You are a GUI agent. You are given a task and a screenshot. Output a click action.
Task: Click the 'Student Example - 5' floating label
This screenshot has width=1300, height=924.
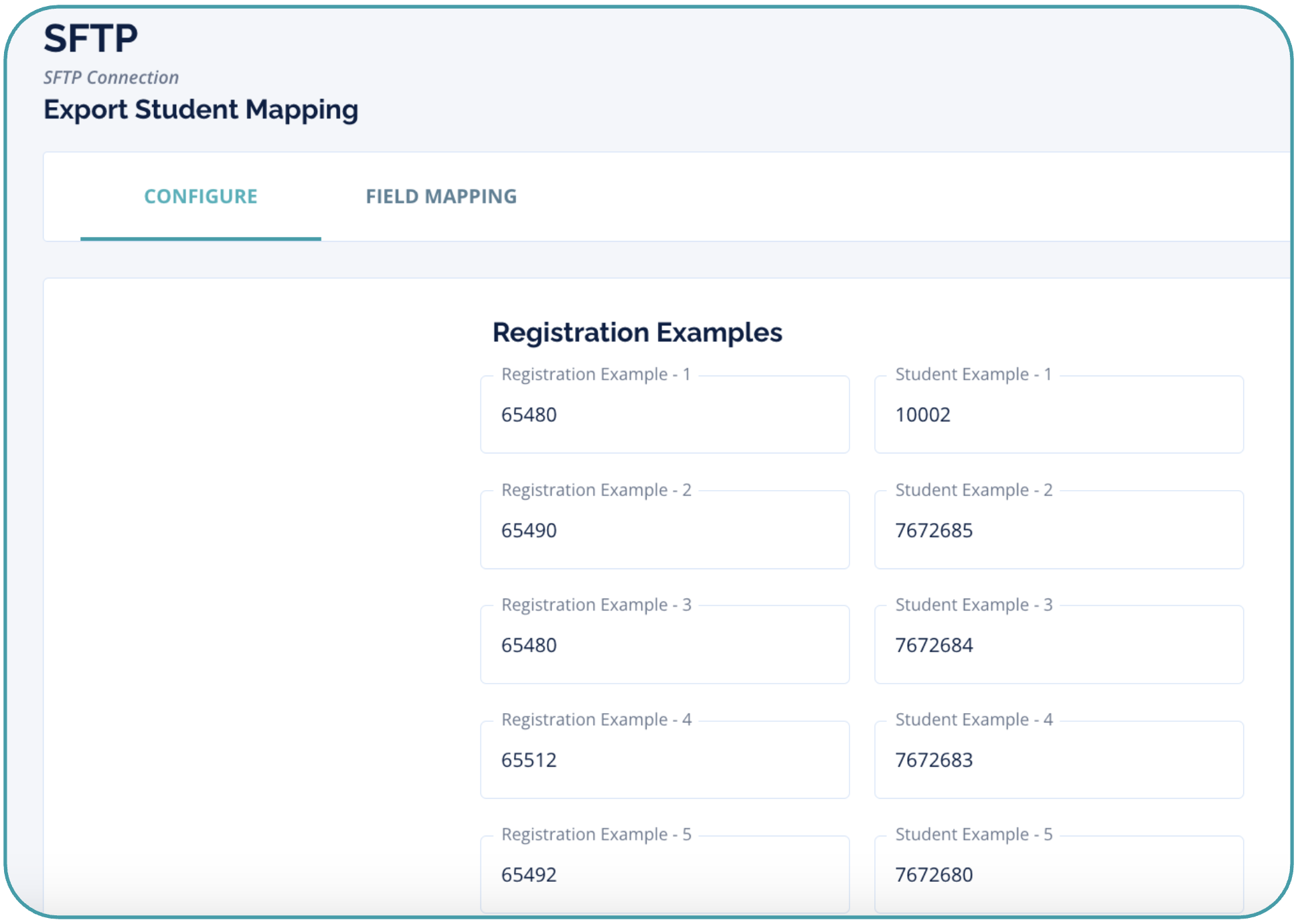(973, 834)
